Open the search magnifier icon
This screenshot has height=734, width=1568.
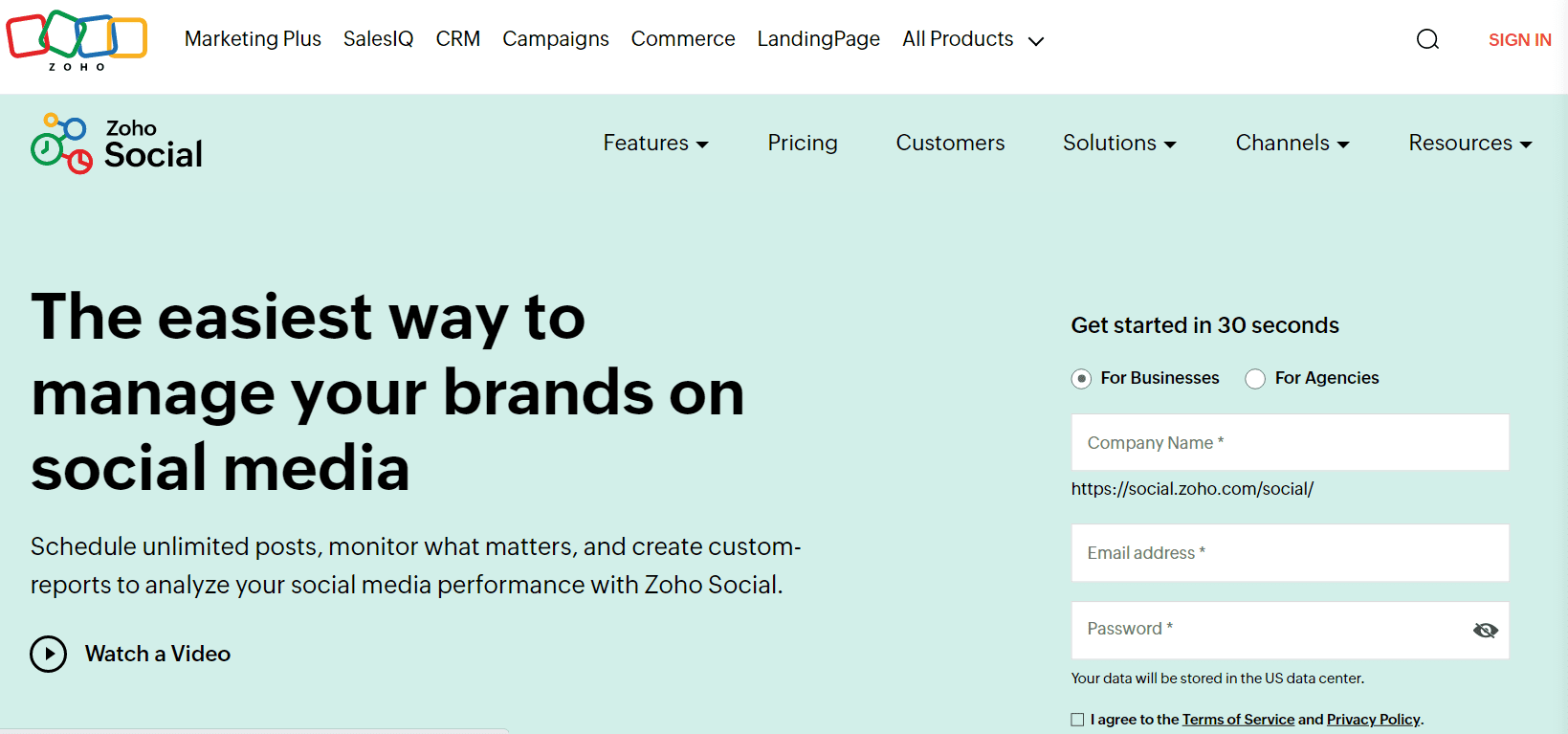(x=1427, y=39)
